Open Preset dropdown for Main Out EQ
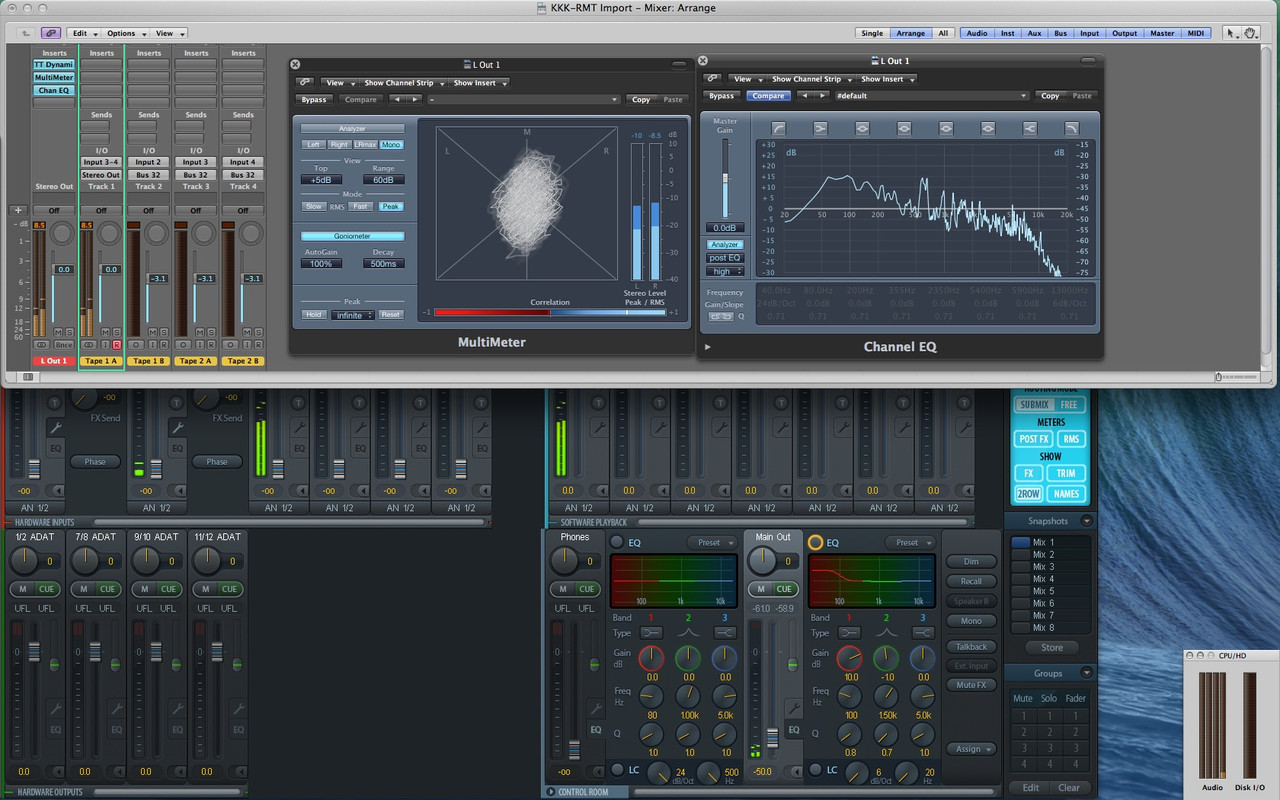The width and height of the screenshot is (1280, 800). coord(910,542)
